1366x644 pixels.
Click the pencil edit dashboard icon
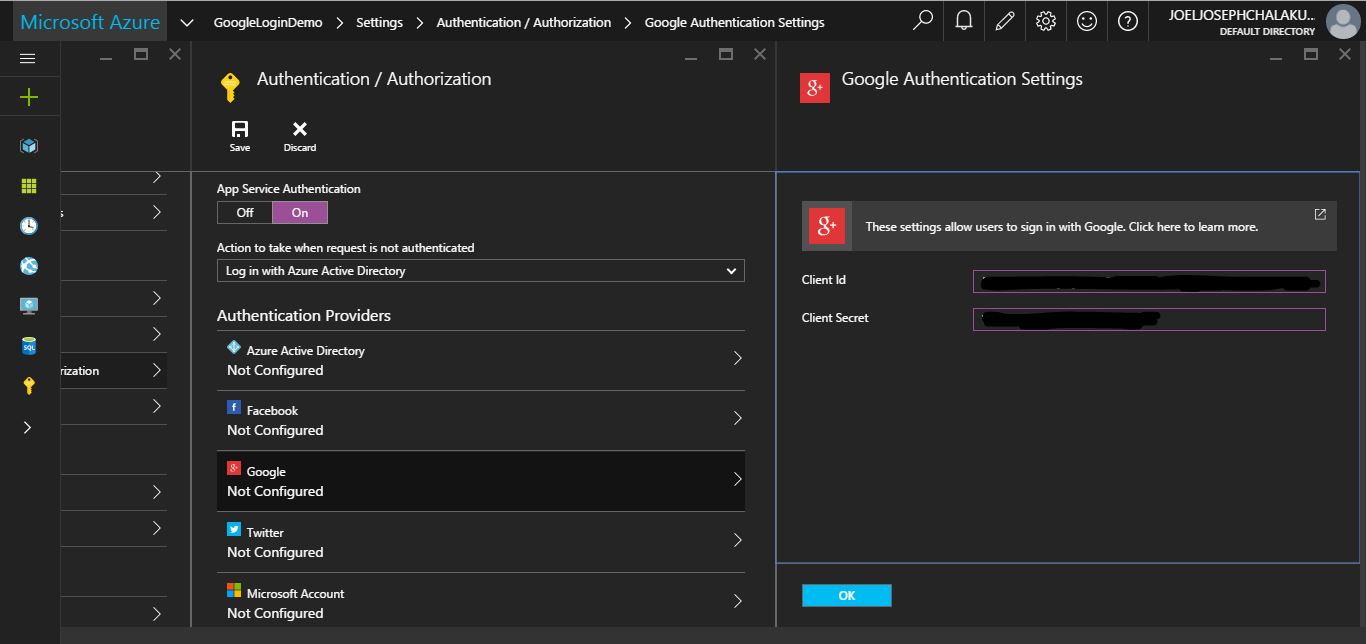point(1005,20)
